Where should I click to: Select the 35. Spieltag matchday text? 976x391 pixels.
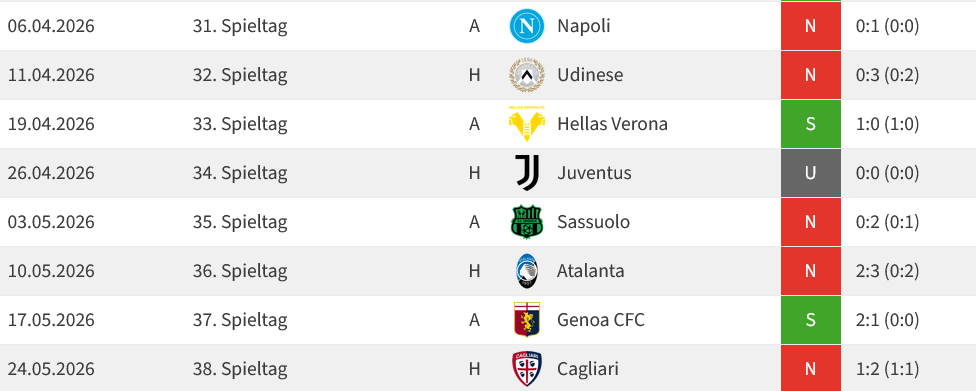[x=240, y=222]
